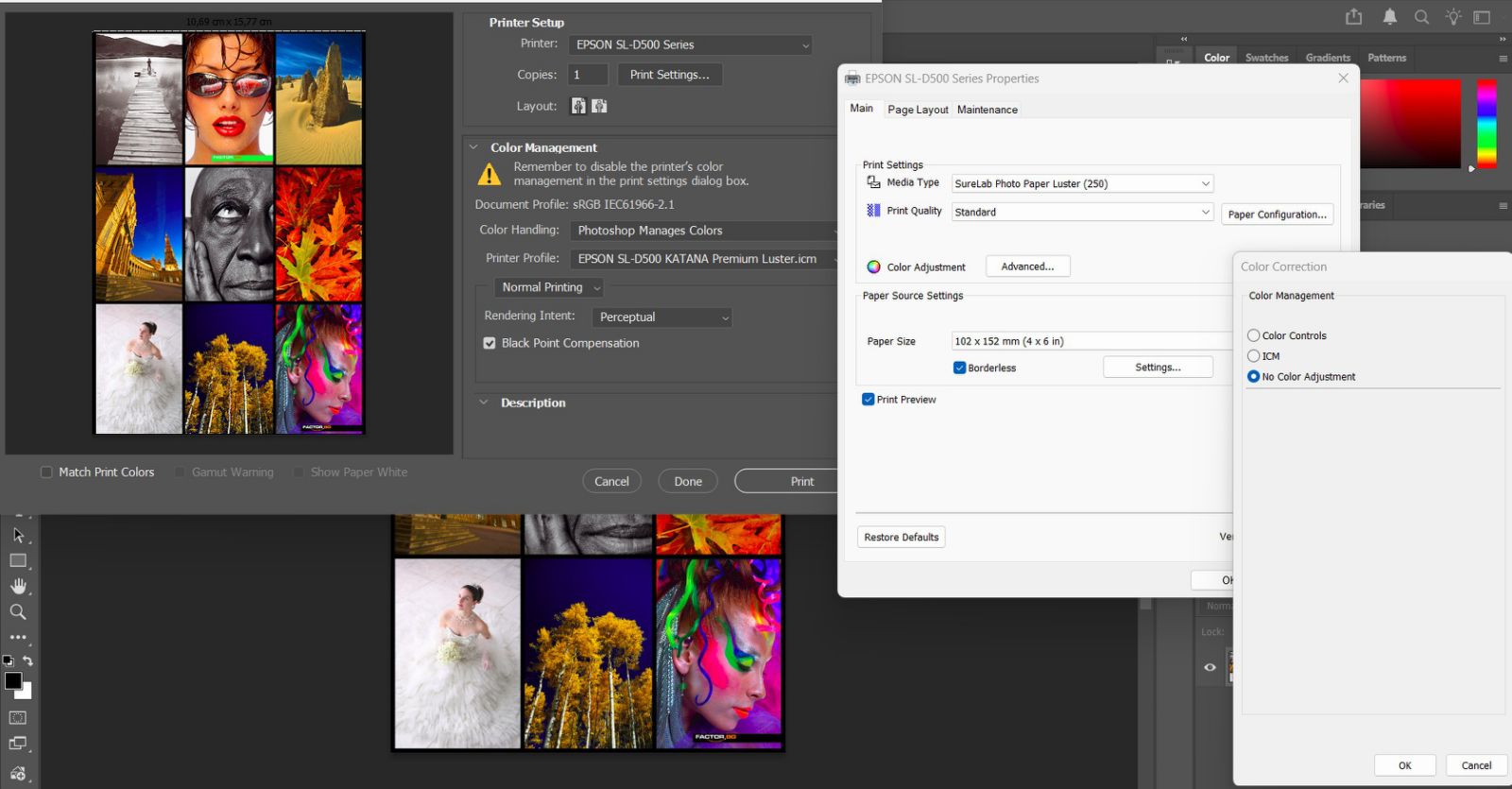
Task: Select the Hand tool in toolbar
Action: click(x=18, y=586)
